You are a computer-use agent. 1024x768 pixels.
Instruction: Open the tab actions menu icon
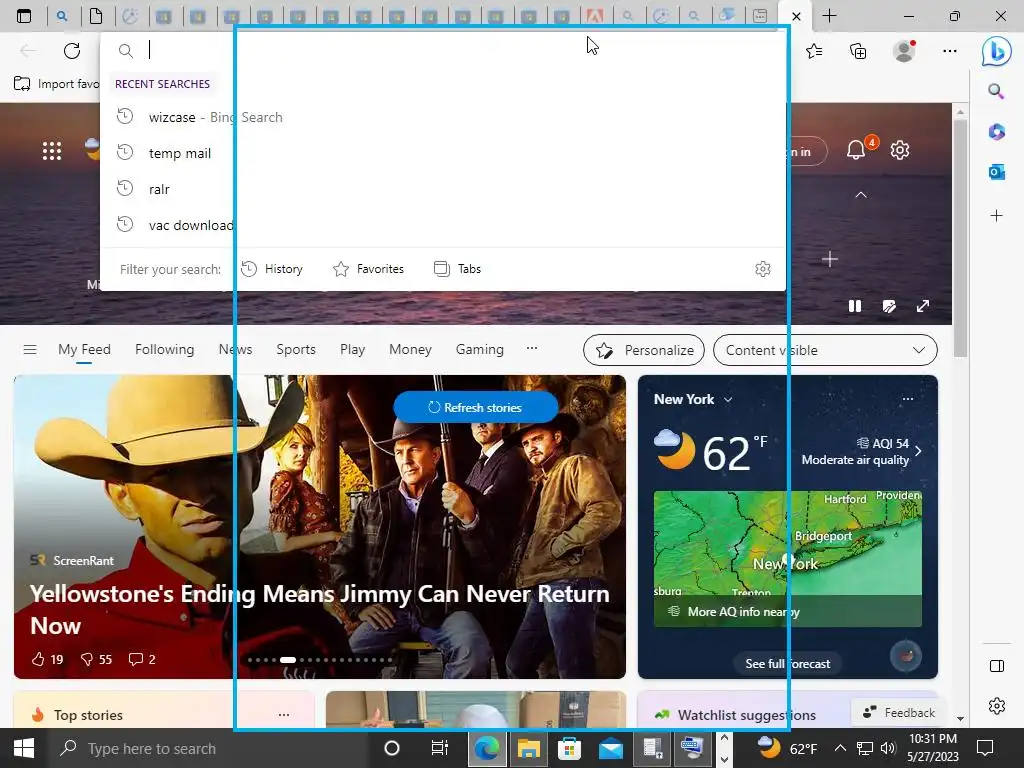(x=24, y=16)
